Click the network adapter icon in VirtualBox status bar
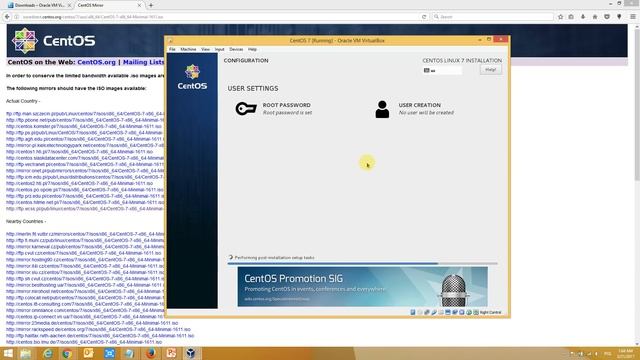The image size is (640, 360). point(427,312)
